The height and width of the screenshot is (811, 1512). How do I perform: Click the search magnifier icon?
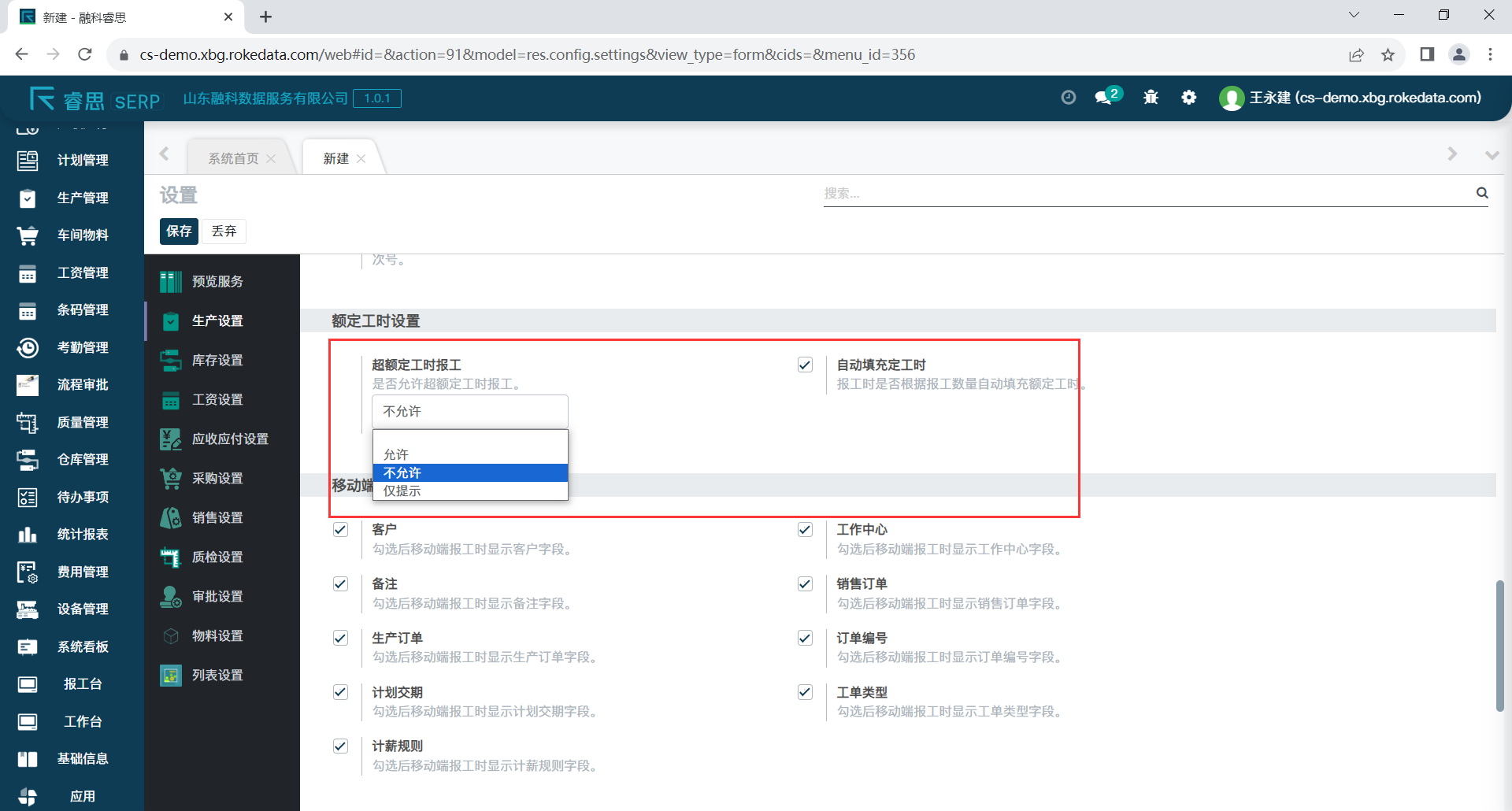[x=1482, y=193]
